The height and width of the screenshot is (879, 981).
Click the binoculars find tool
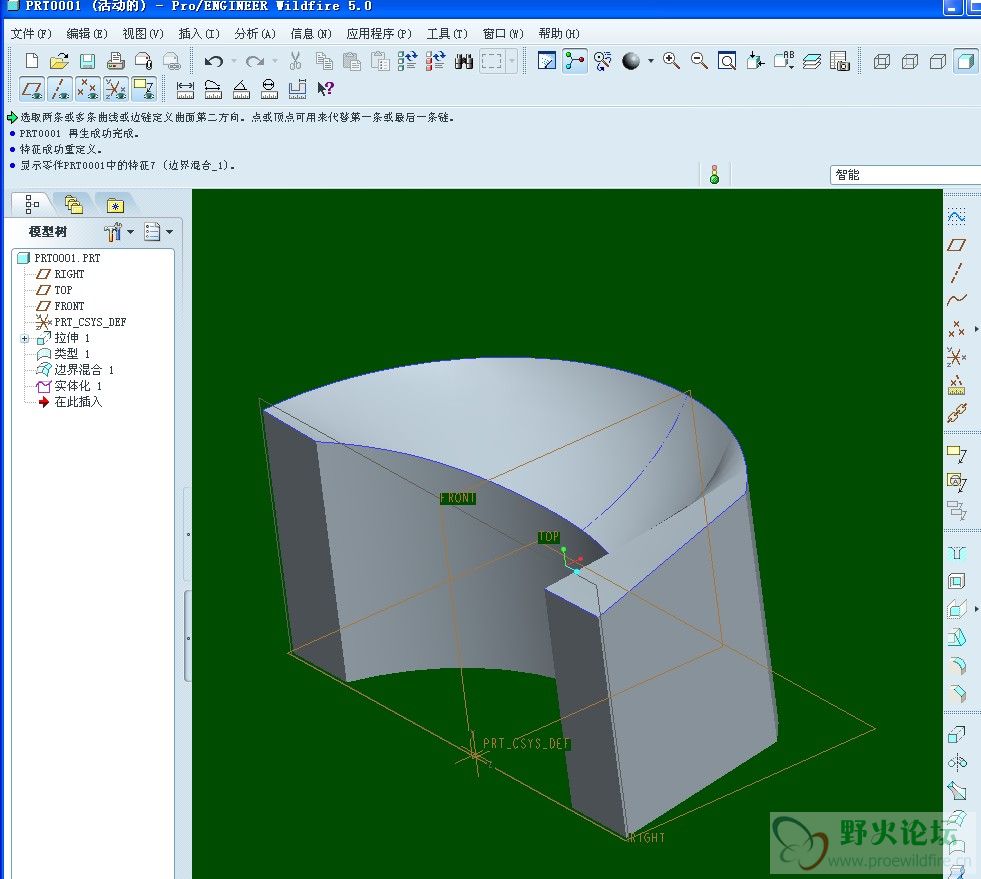464,61
